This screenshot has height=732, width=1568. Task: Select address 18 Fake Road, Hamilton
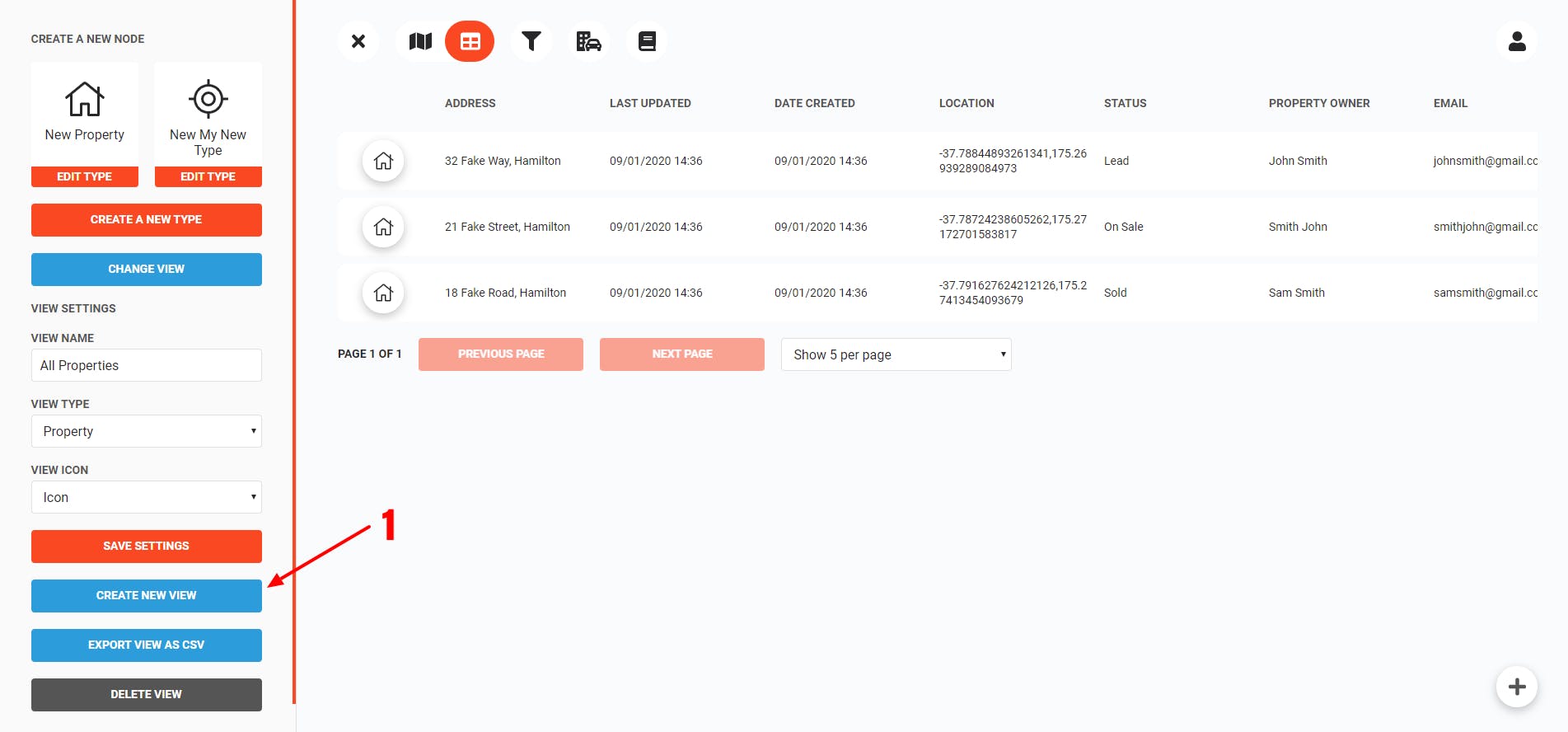(505, 293)
